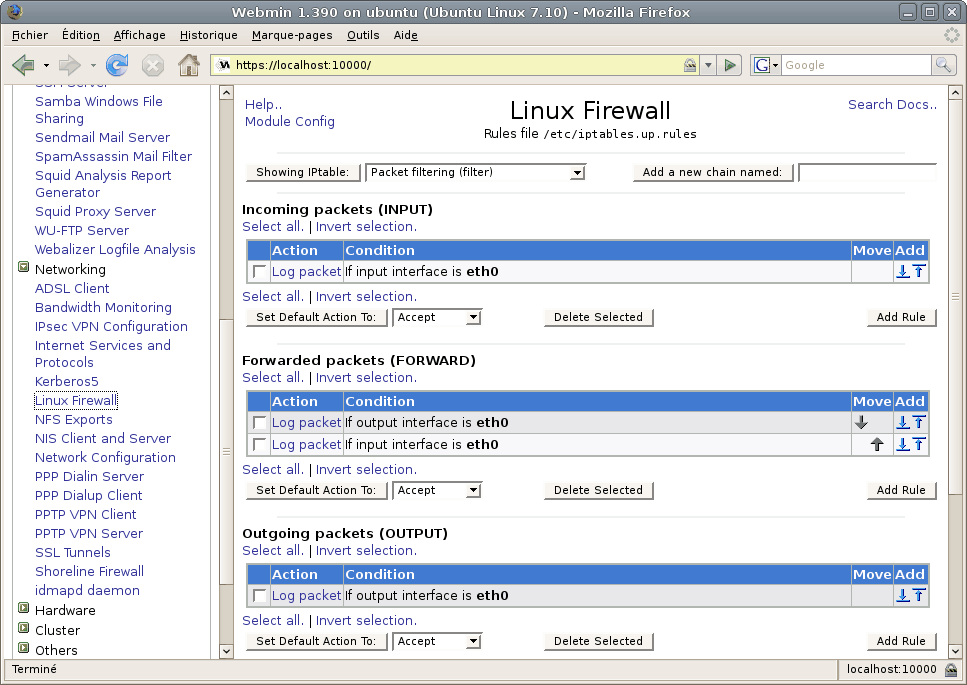Add rule below FORWARD output interface rule

(x=903, y=422)
